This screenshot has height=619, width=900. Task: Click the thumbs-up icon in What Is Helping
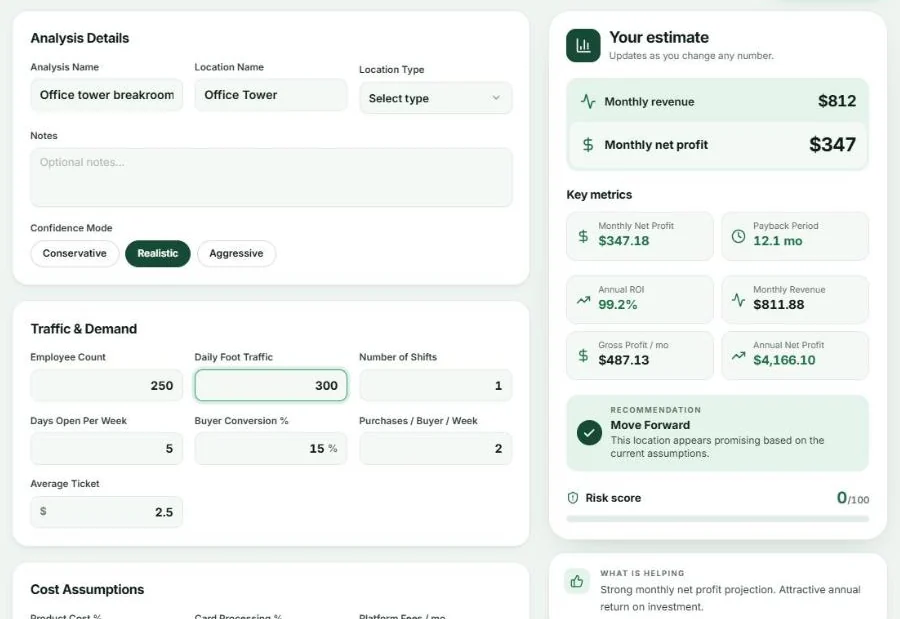[x=577, y=582]
